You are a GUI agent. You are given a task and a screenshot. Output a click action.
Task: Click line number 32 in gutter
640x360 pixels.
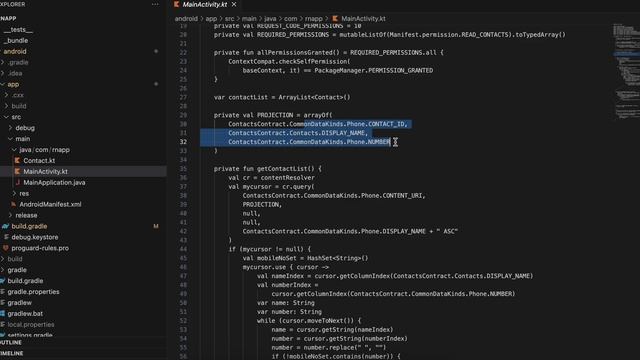pyautogui.click(x=183, y=142)
